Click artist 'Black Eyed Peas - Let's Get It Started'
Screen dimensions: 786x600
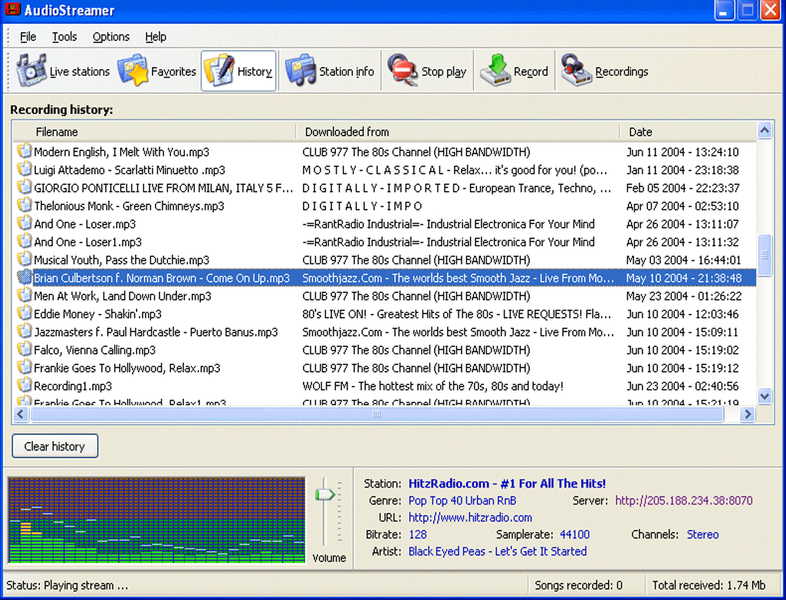click(497, 551)
